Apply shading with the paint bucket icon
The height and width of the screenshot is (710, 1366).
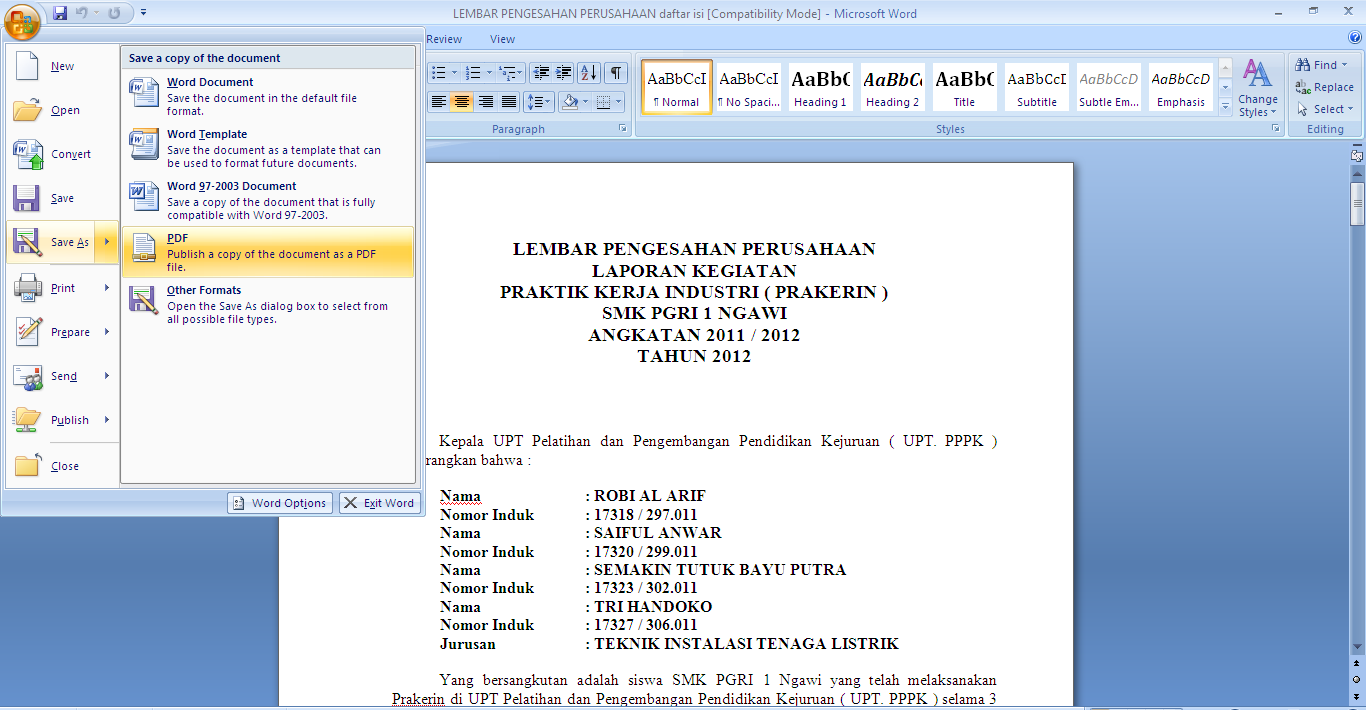pyautogui.click(x=570, y=102)
